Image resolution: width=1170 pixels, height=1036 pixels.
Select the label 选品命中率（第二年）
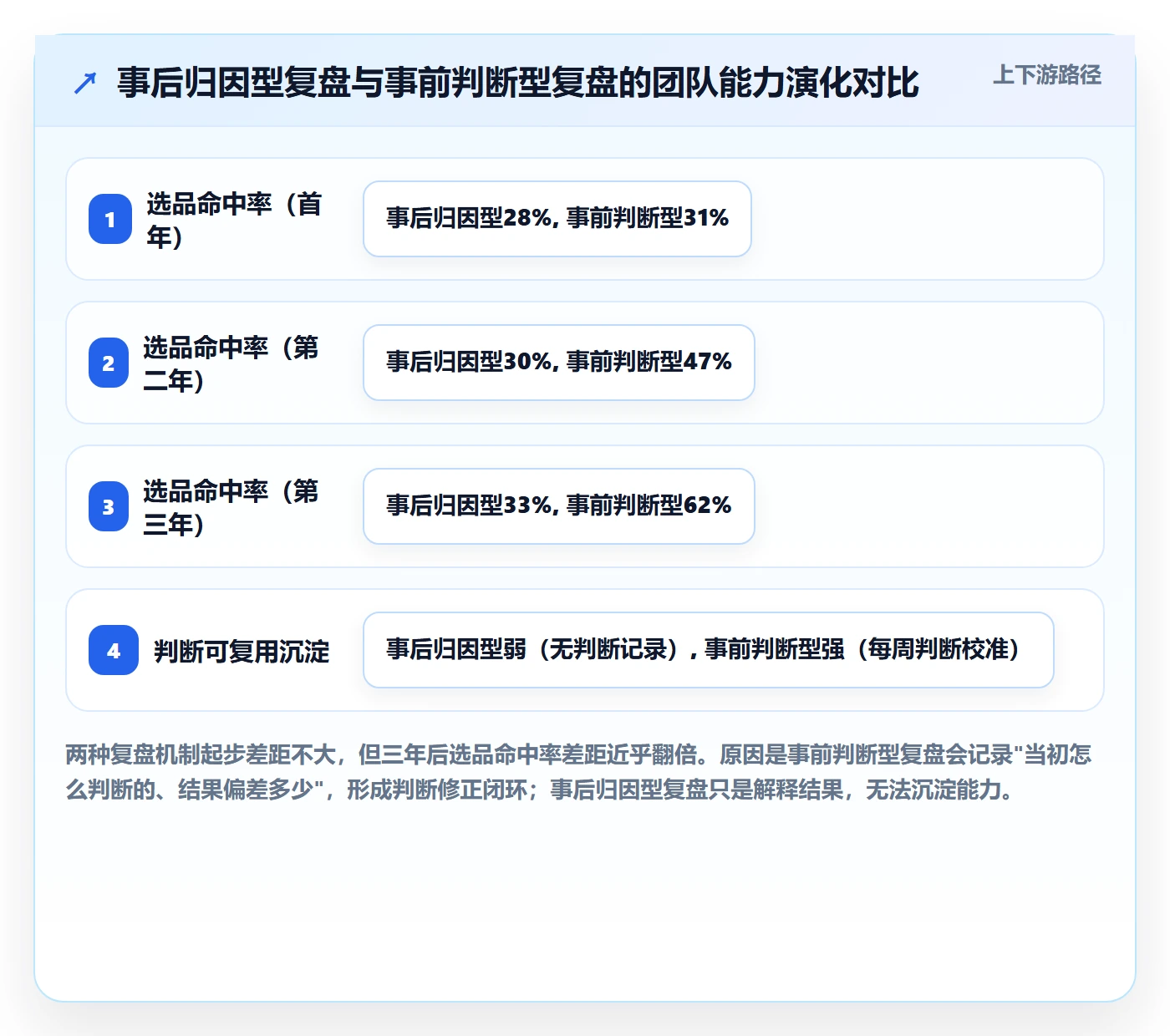point(231,363)
